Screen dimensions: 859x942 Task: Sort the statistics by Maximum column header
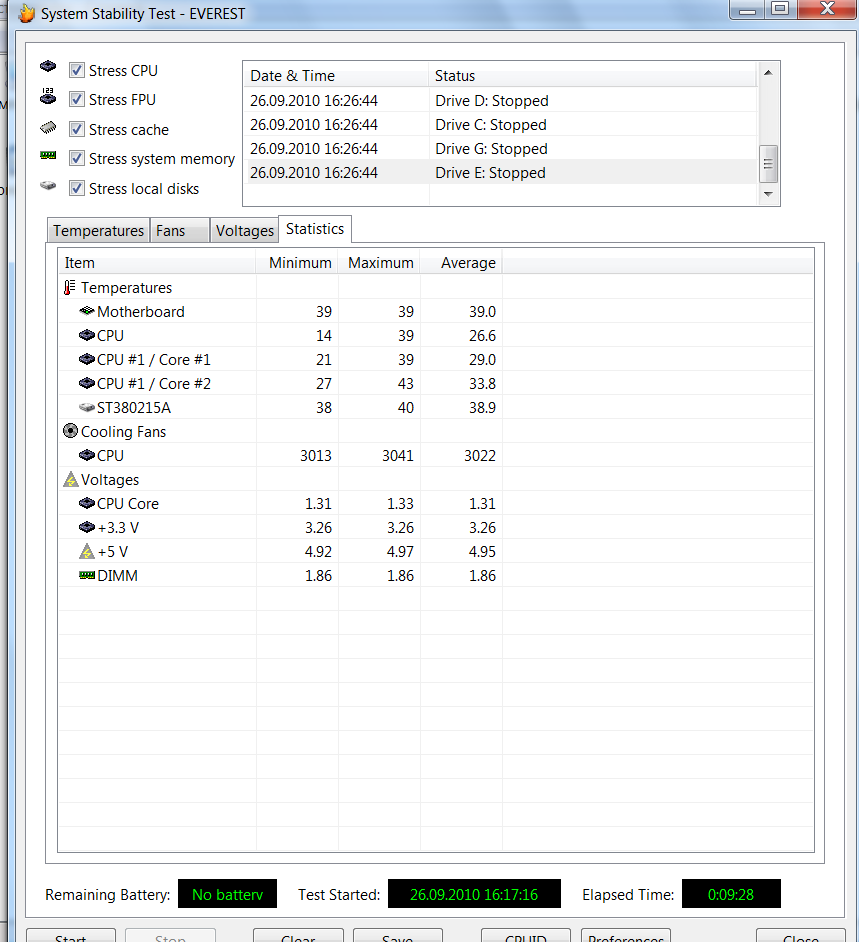coord(380,263)
